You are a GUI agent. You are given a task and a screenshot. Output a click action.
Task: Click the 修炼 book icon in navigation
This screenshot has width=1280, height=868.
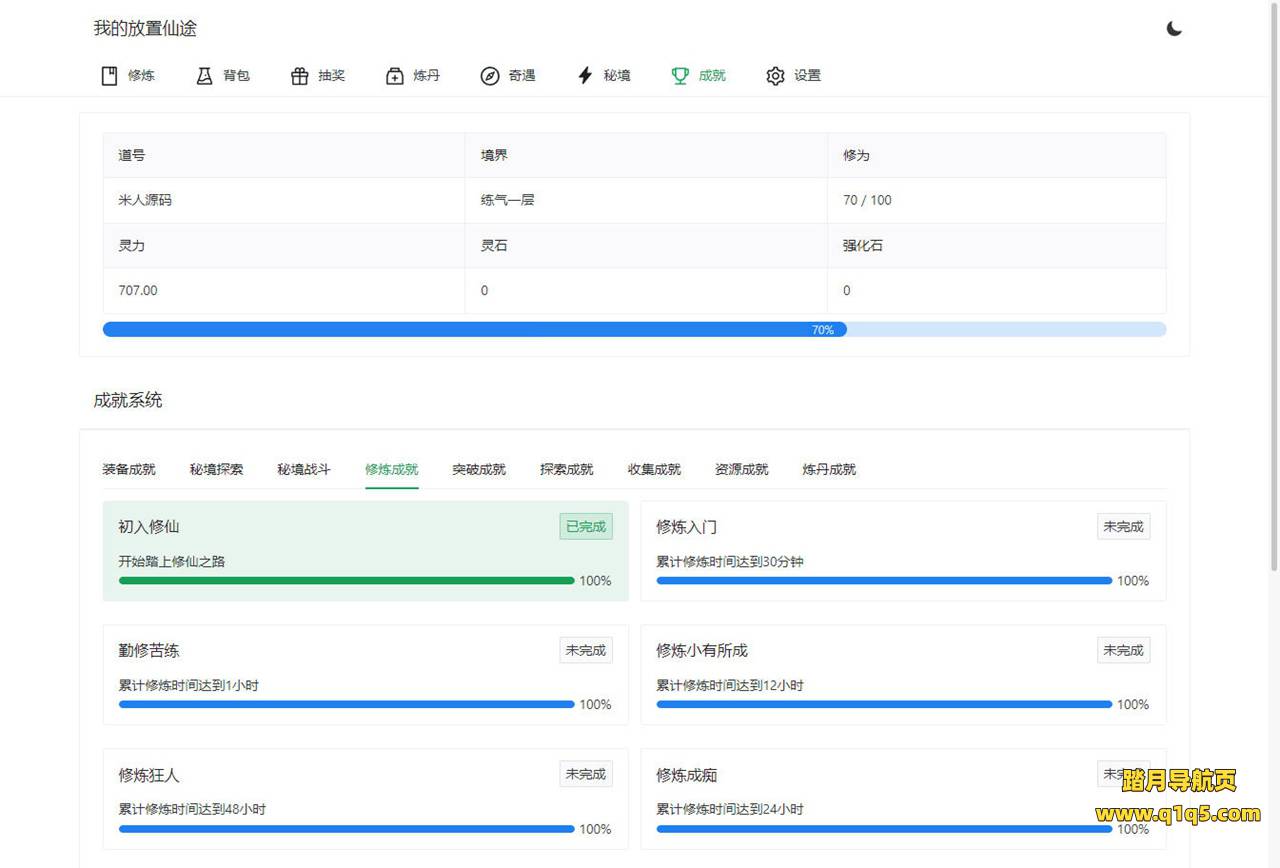(x=110, y=76)
